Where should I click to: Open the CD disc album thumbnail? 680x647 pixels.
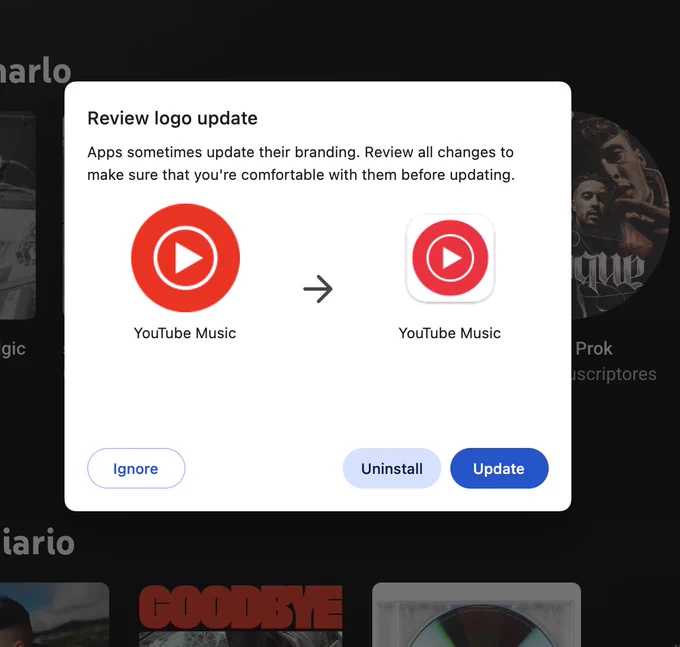click(476, 615)
